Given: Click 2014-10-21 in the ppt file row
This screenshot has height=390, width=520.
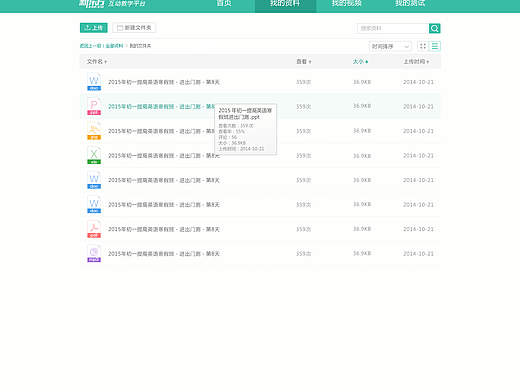Looking at the screenshot, I should pos(418,107).
